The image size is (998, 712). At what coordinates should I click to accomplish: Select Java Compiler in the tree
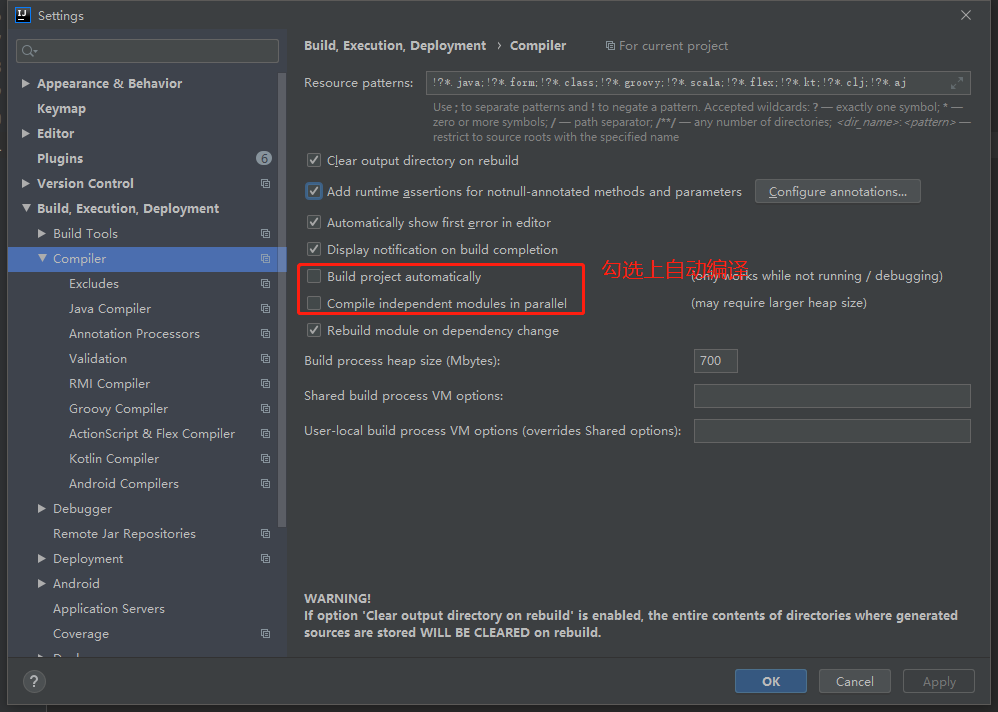click(x=109, y=309)
